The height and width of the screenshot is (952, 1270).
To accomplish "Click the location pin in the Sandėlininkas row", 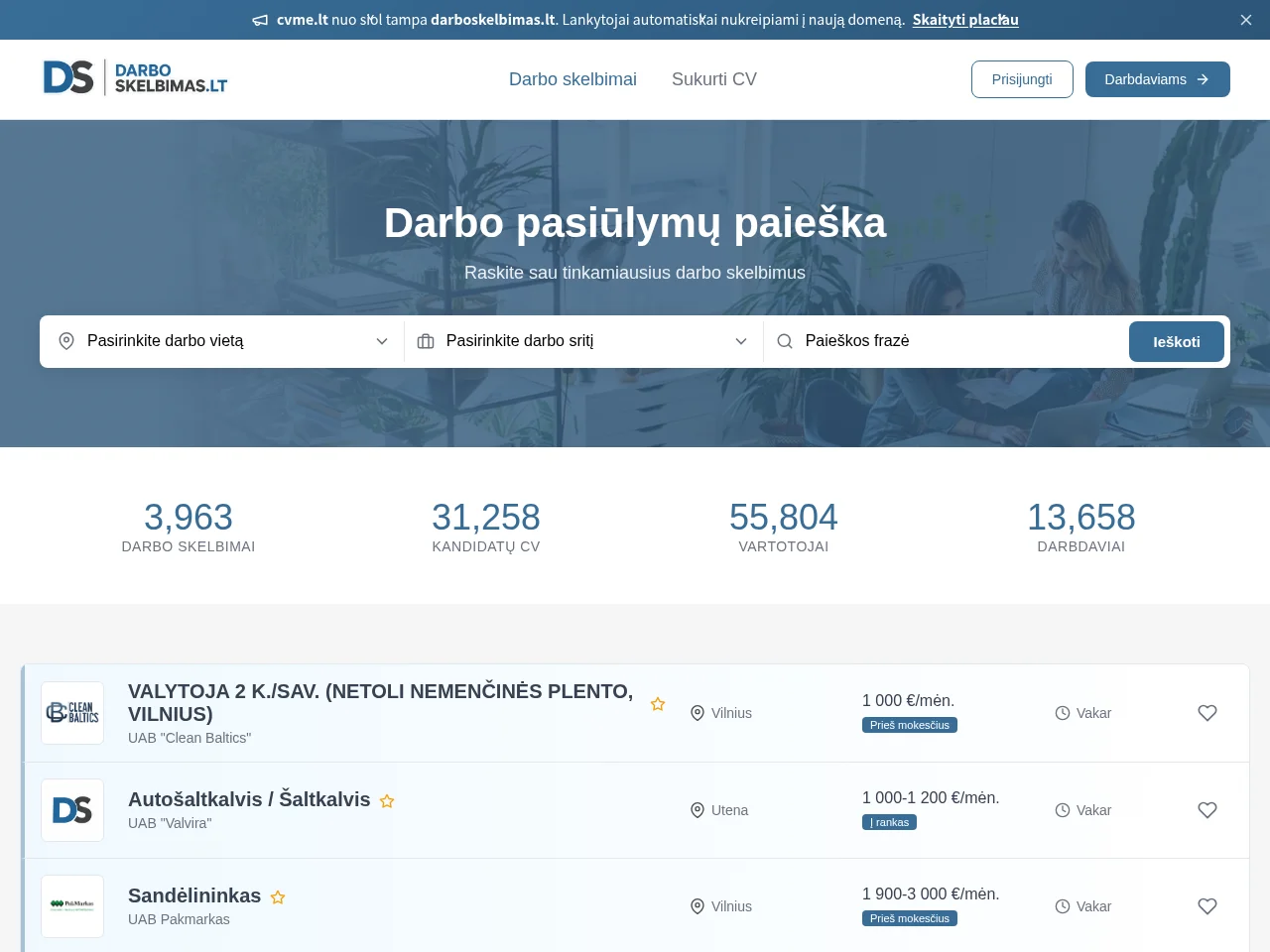I will pyautogui.click(x=698, y=906).
